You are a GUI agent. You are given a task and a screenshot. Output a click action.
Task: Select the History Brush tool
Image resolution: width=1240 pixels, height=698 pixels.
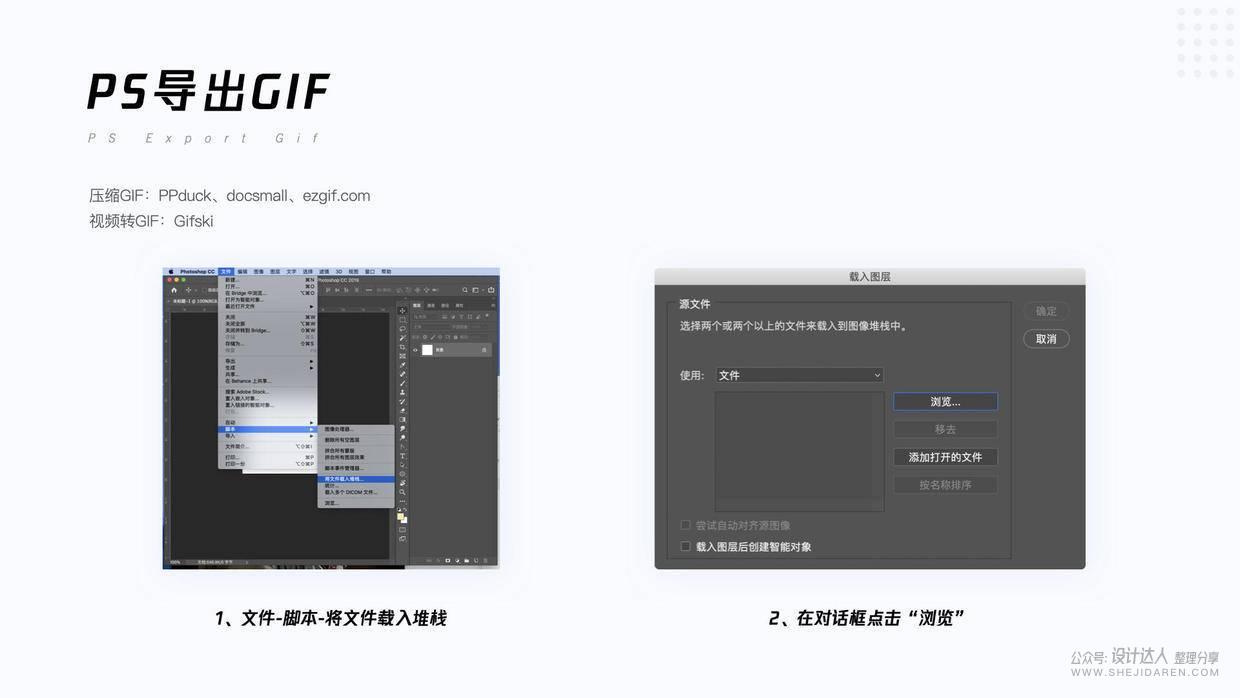click(402, 401)
